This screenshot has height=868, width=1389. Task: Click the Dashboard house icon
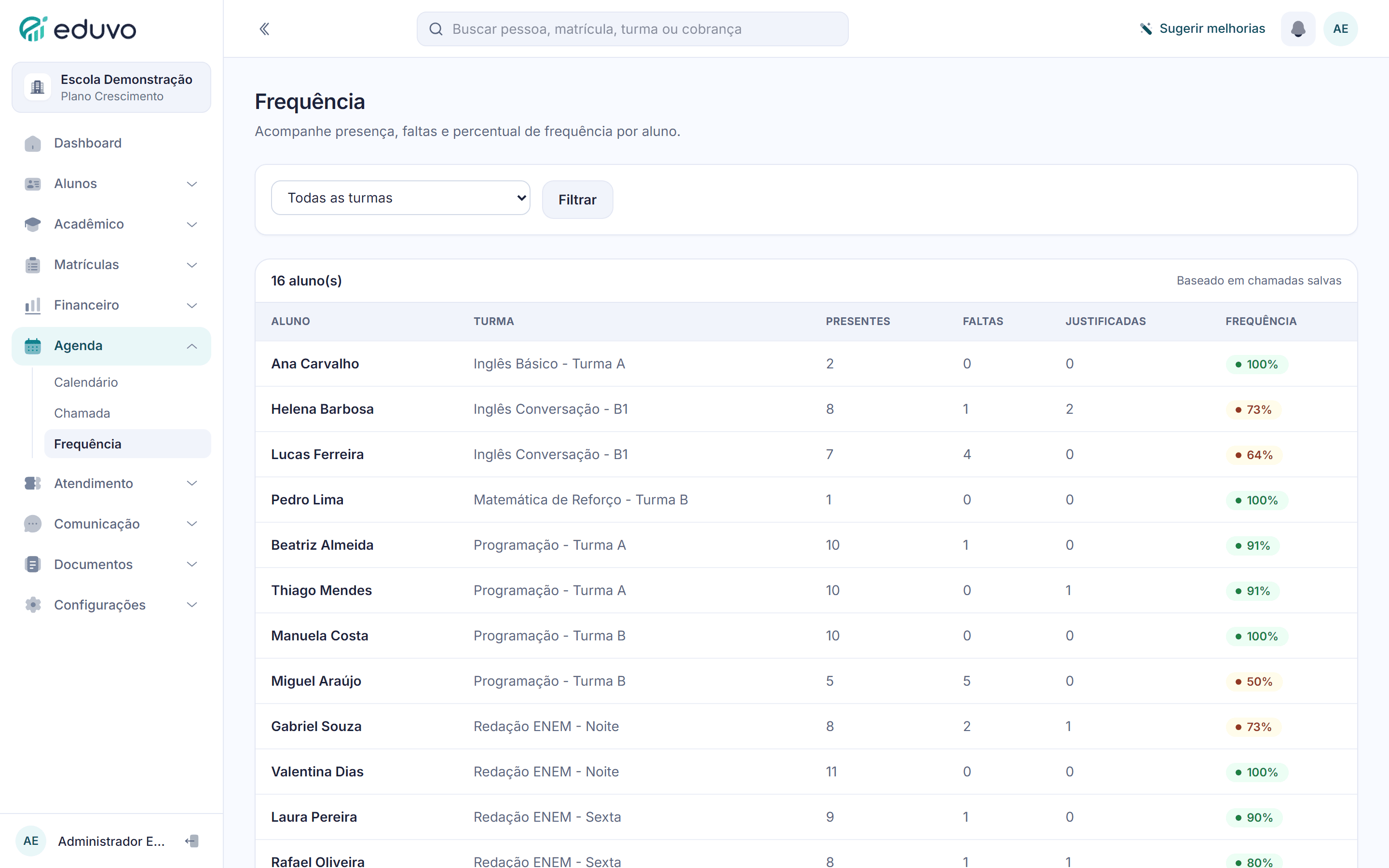33,143
